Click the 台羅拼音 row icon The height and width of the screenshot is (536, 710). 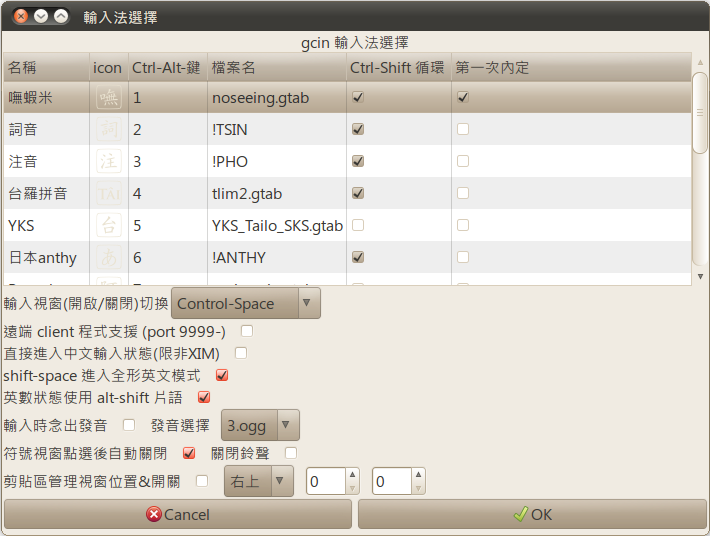(108, 194)
